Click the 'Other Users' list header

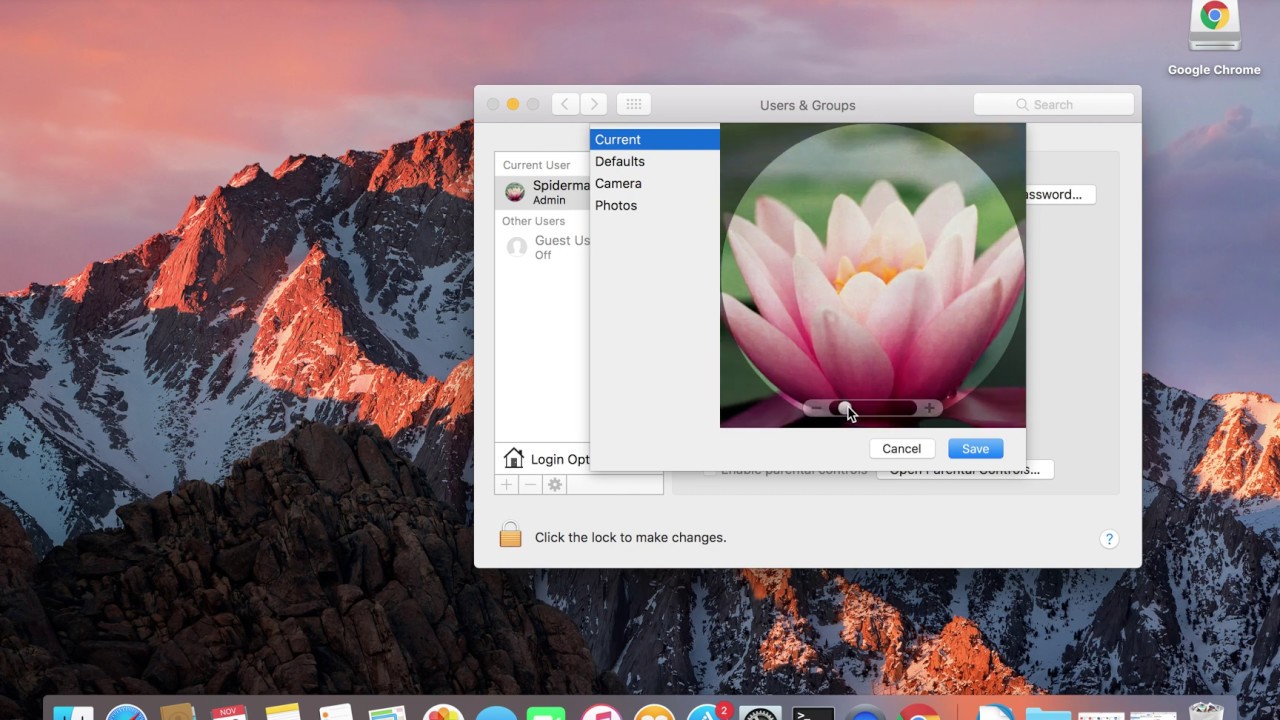tap(534, 221)
